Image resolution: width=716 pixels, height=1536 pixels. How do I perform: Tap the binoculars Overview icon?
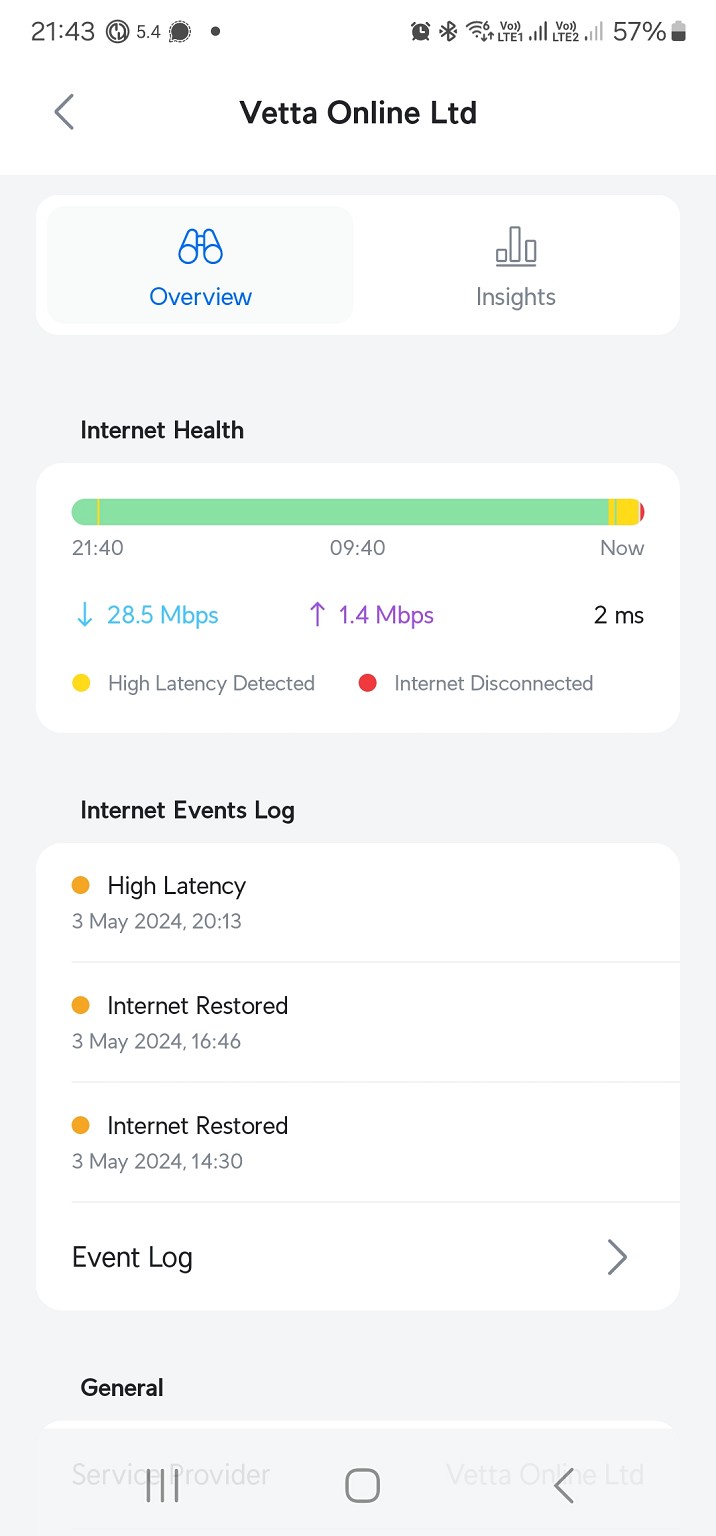(x=200, y=246)
